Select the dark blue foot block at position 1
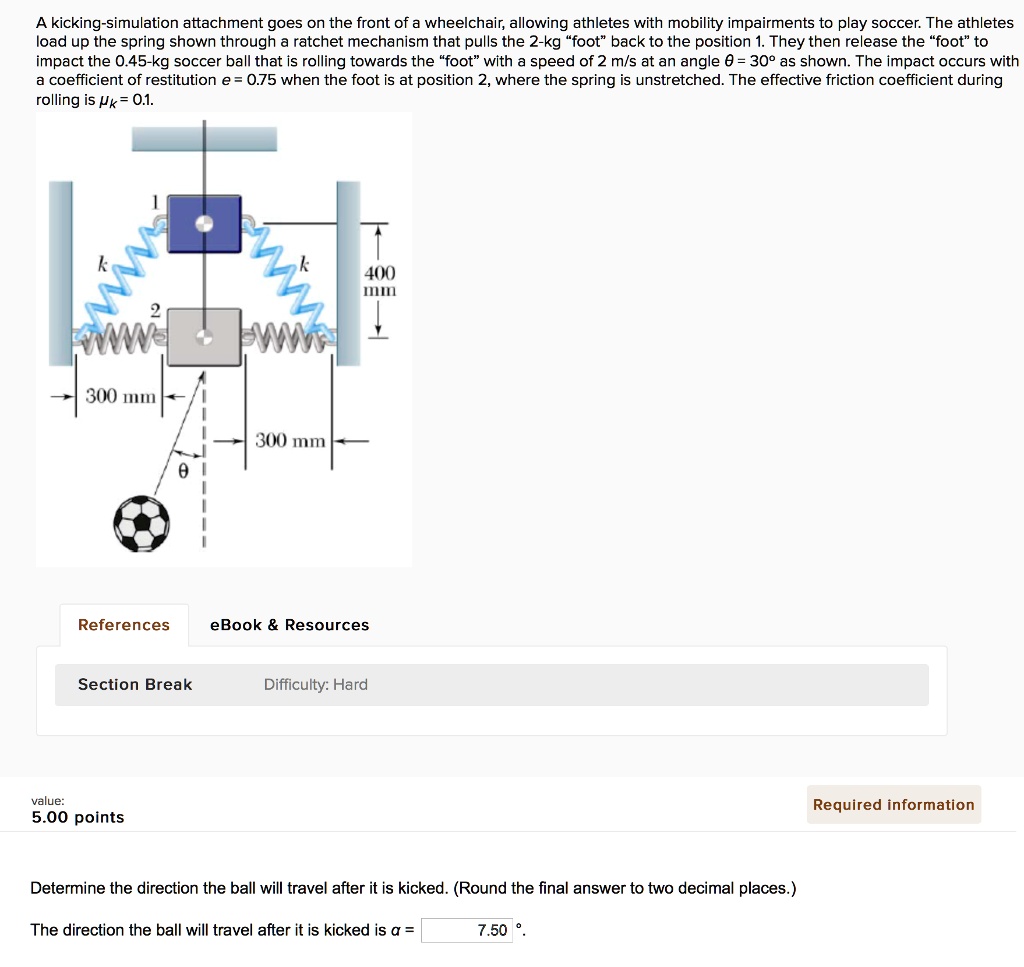 coord(203,223)
